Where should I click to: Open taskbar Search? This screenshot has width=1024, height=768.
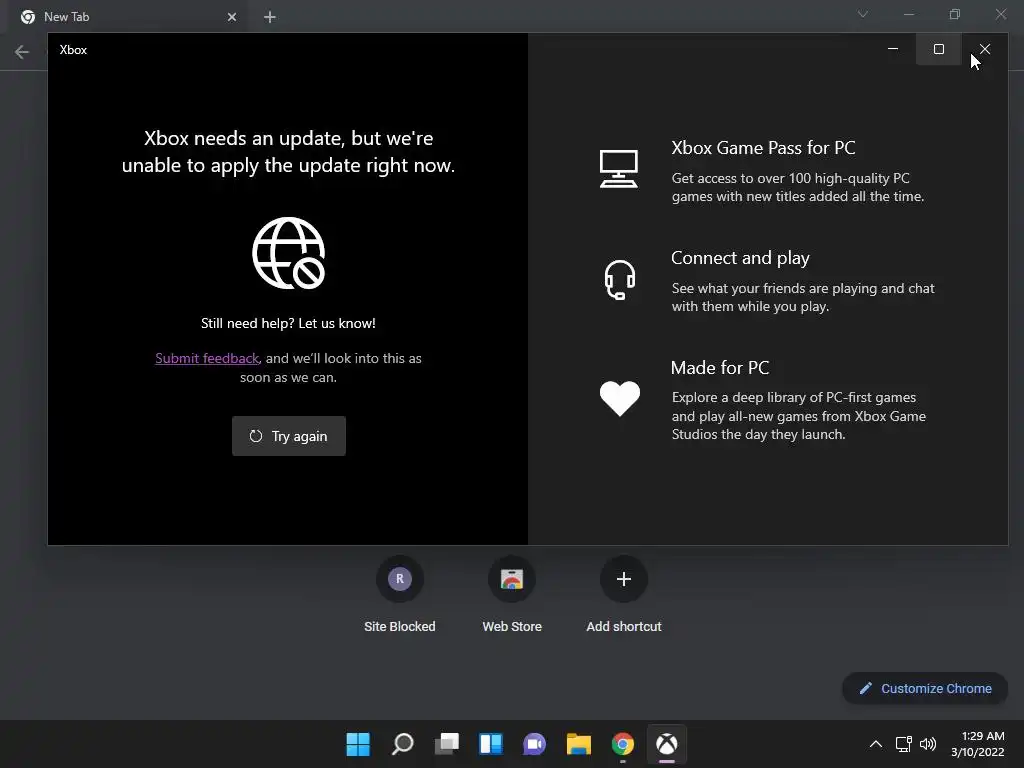tap(402, 744)
